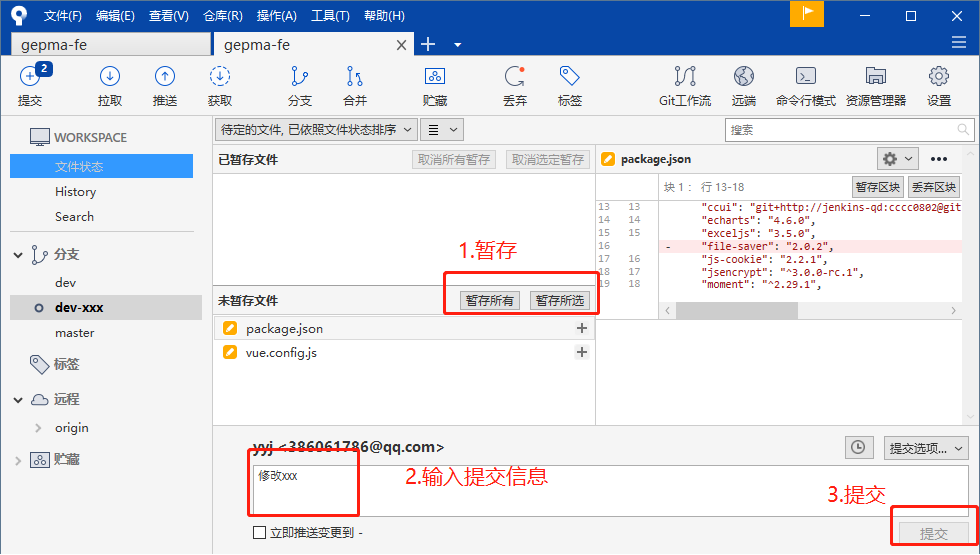
Task: Toggle 立即推送变更到 checkbox
Action: (x=259, y=532)
